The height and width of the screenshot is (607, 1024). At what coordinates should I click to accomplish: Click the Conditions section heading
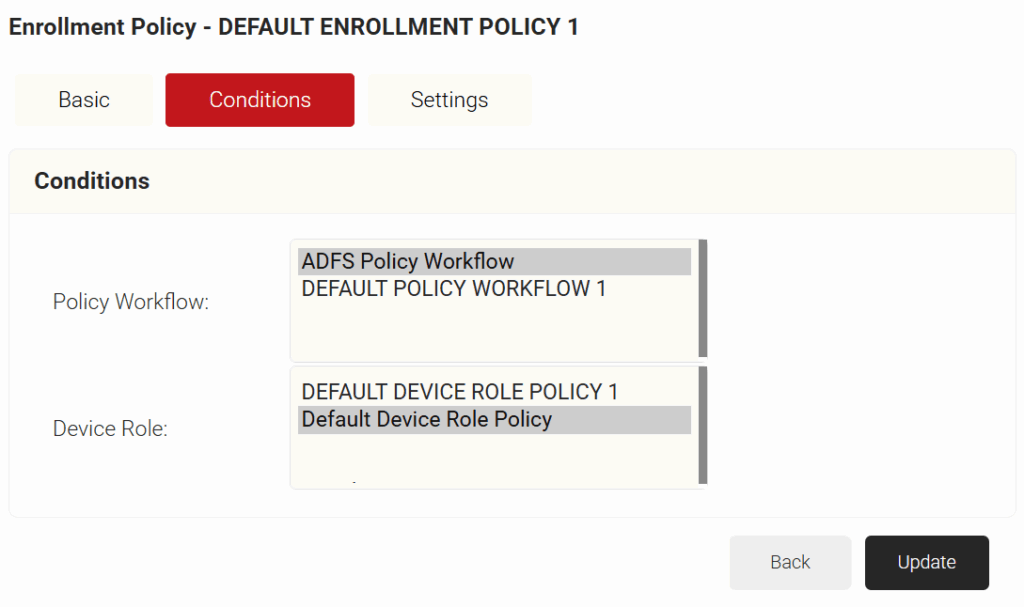(92, 181)
